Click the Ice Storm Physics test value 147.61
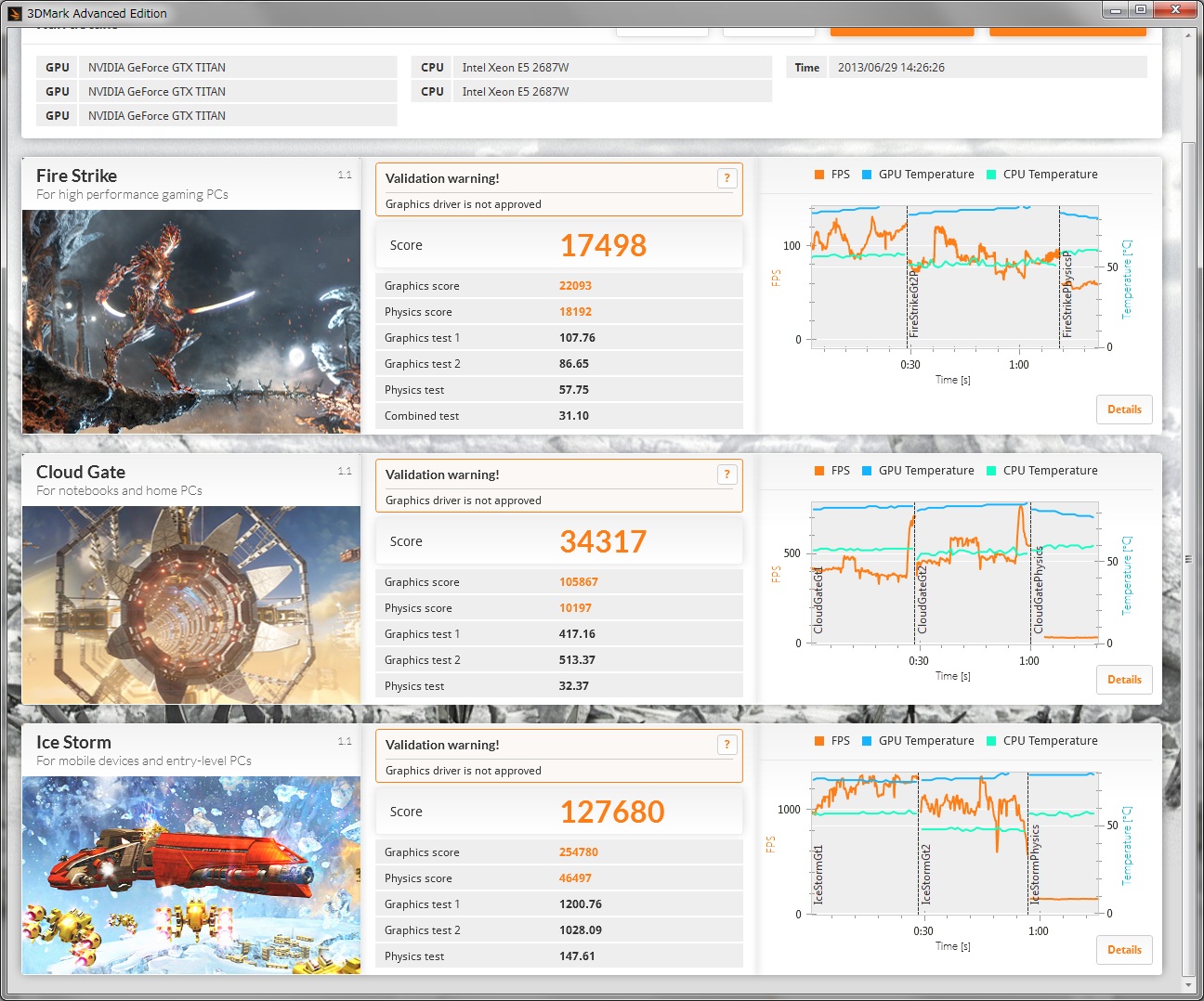Screen dimensions: 1204x1001 577,956
